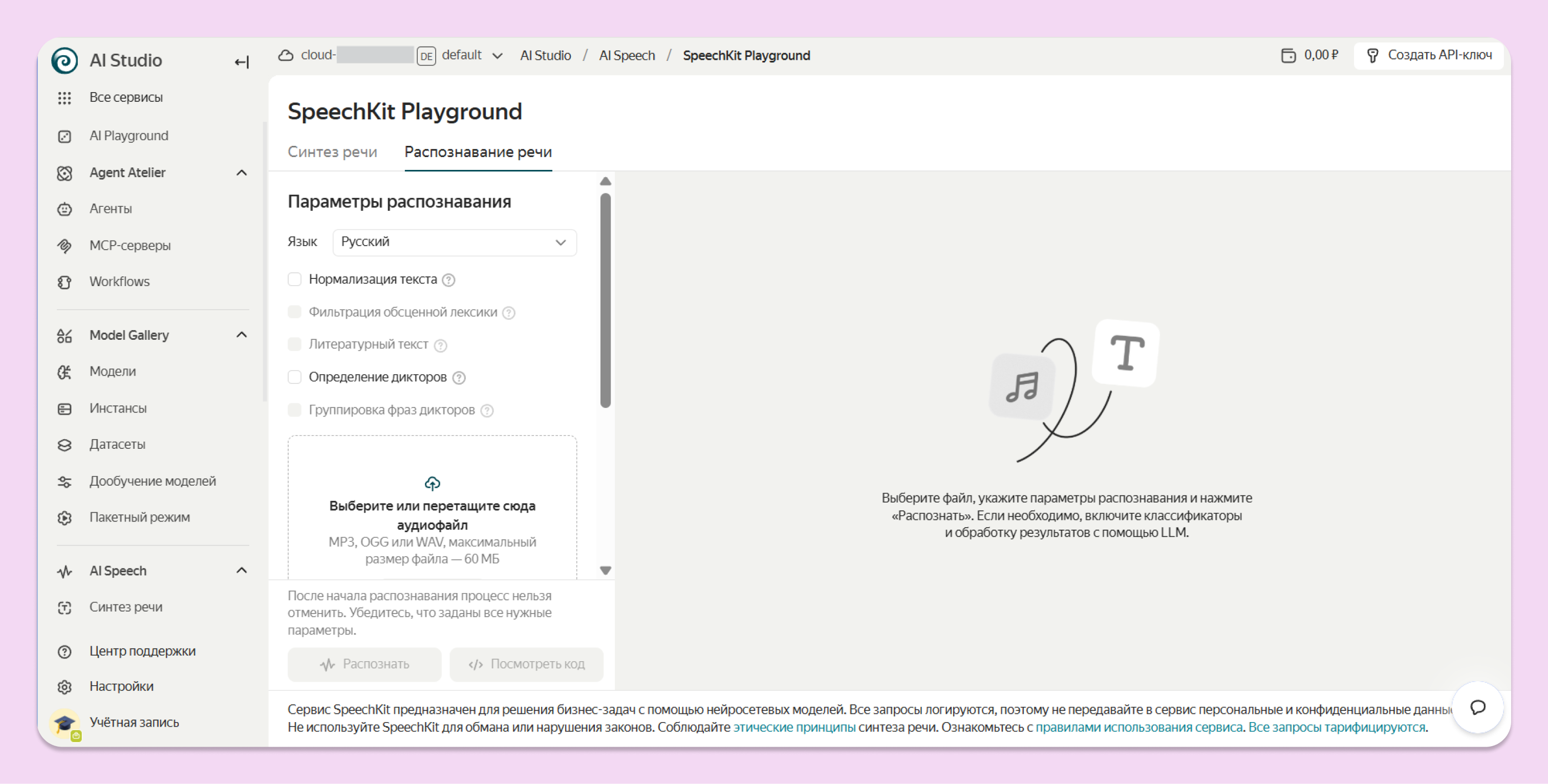Open the chat bubble support widget
The height and width of the screenshot is (784, 1548).
1478,707
